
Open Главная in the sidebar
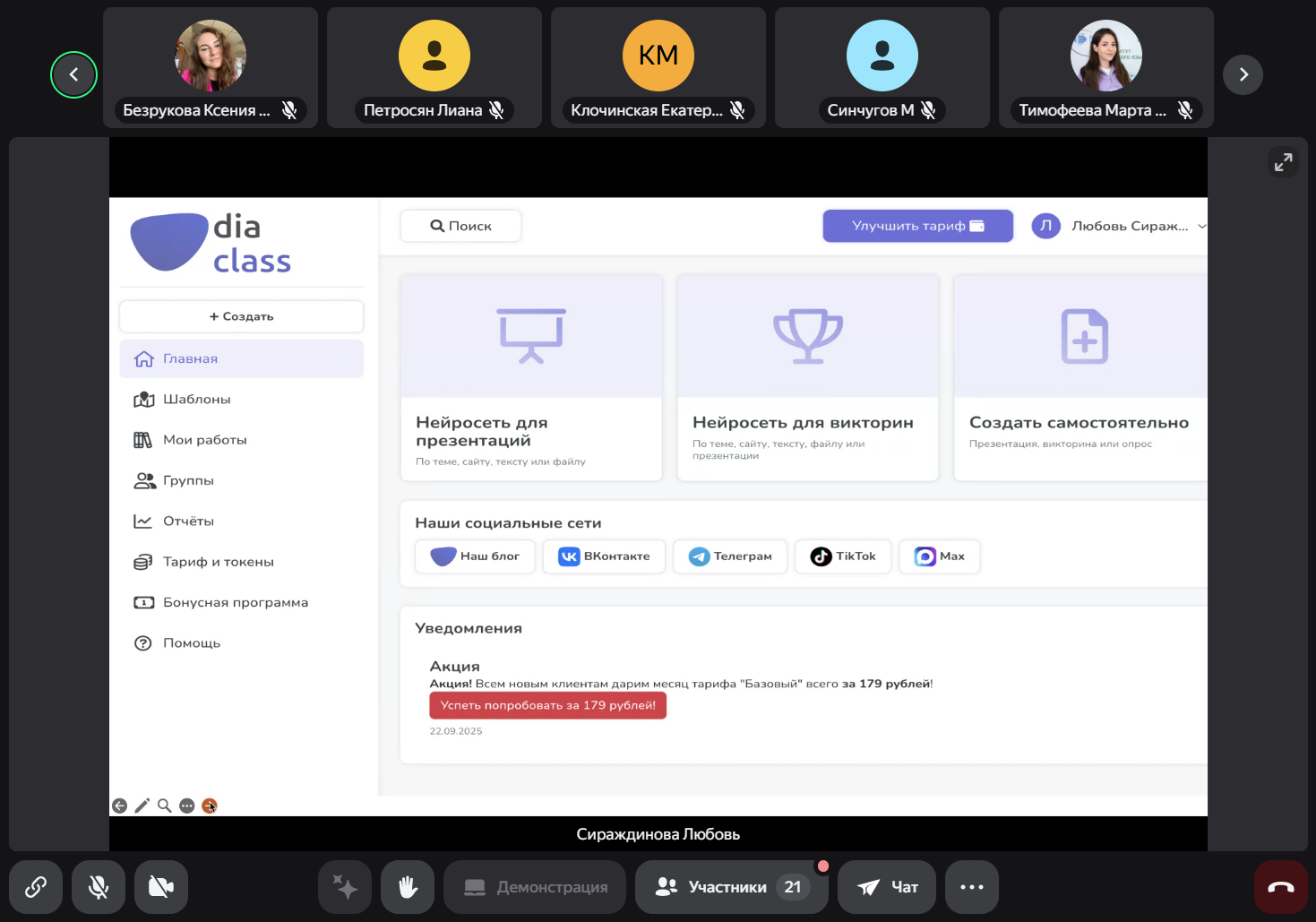click(x=242, y=358)
